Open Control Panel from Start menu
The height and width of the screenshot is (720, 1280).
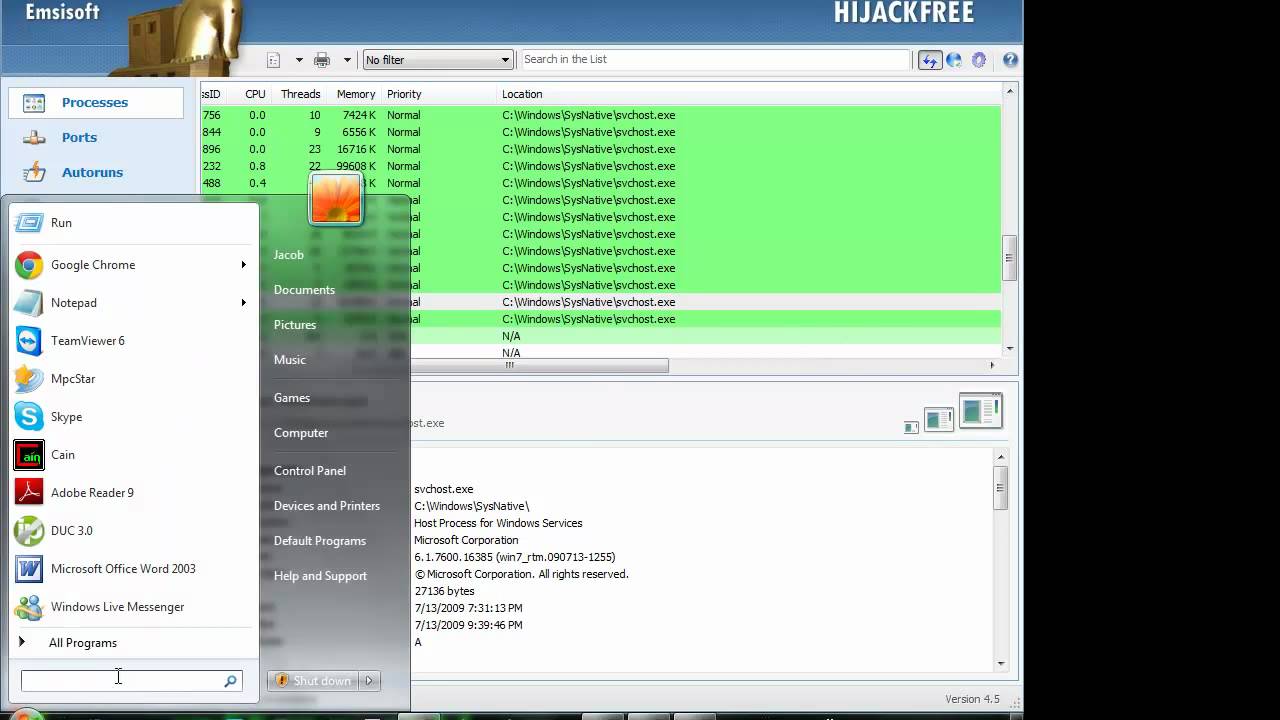tap(310, 471)
